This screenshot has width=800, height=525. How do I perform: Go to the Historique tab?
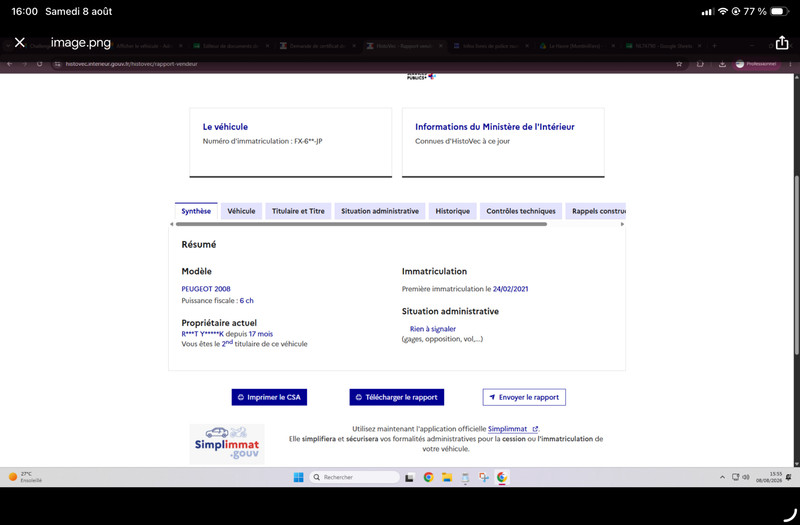click(x=453, y=211)
